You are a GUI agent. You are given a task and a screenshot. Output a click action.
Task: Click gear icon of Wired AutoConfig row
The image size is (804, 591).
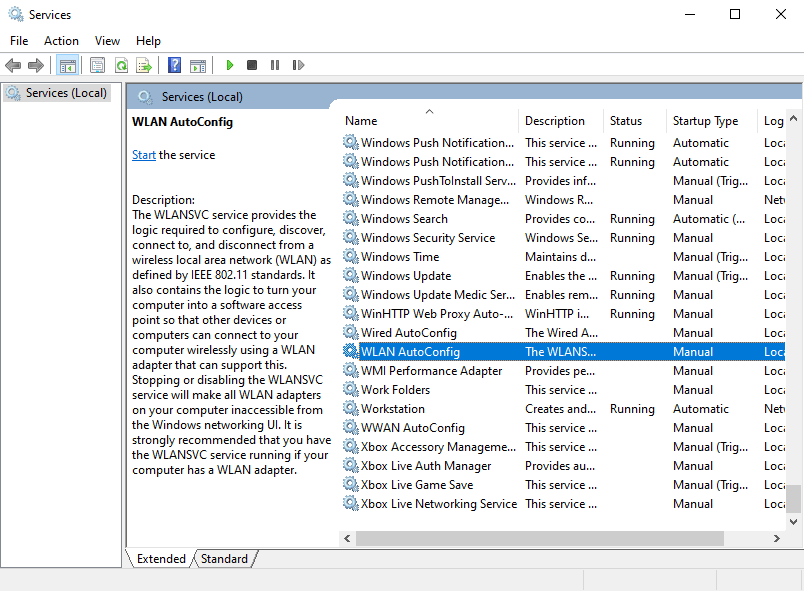(x=351, y=332)
